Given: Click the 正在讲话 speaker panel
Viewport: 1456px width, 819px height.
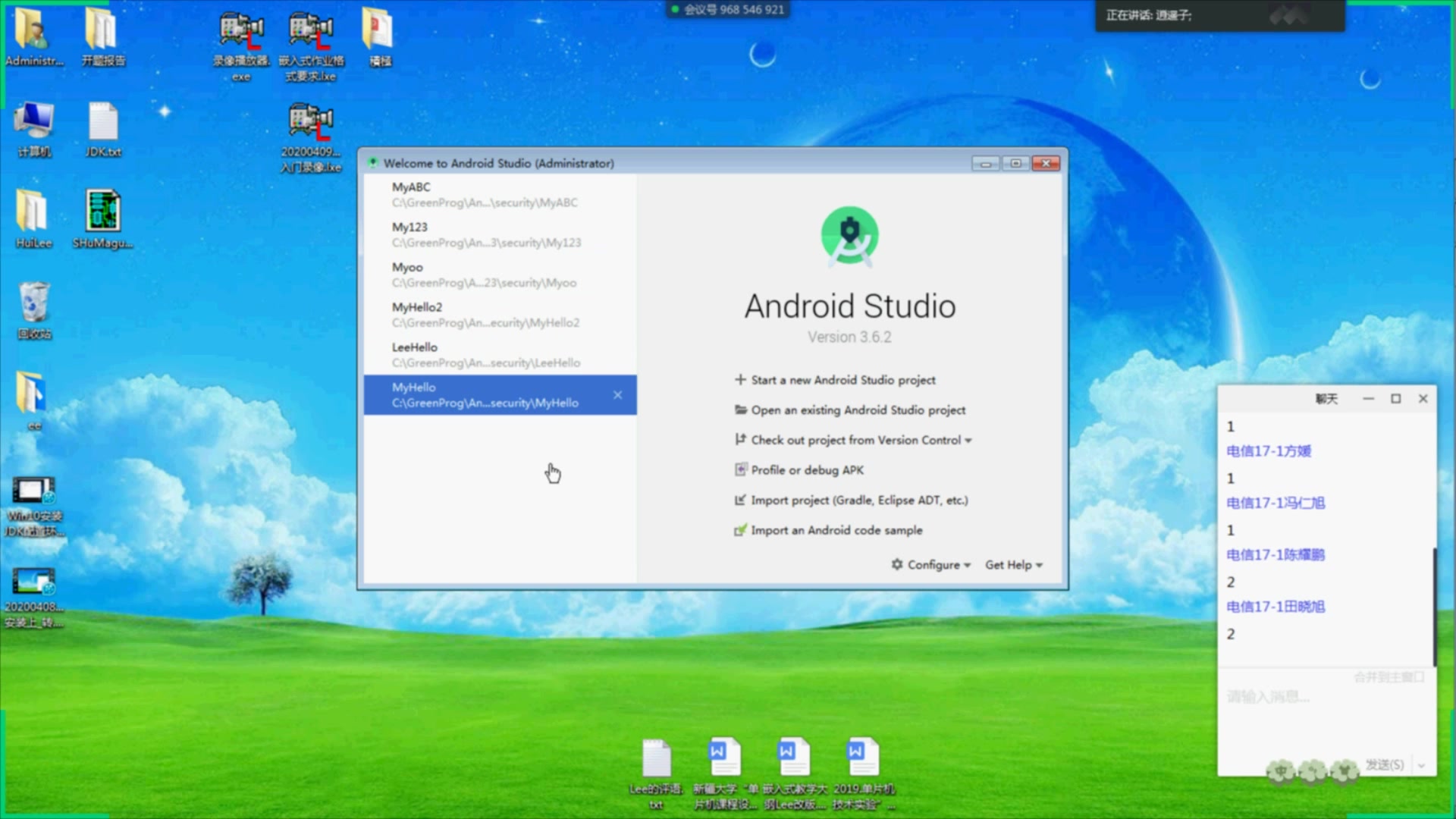Looking at the screenshot, I should [1220, 15].
